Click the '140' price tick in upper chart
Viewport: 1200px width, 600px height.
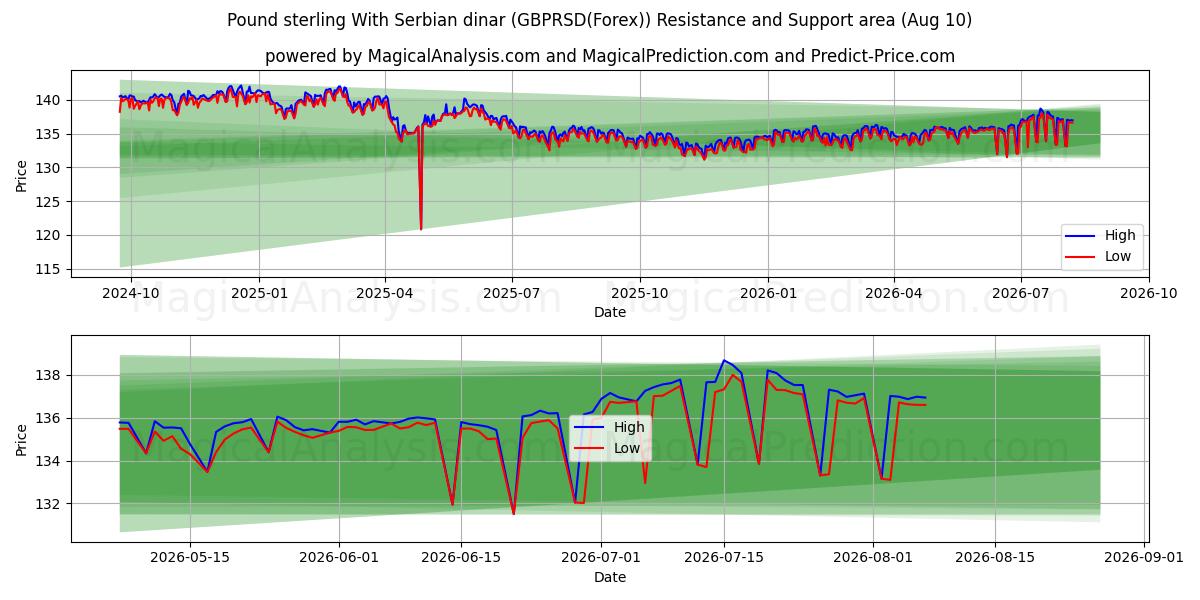(x=50, y=100)
